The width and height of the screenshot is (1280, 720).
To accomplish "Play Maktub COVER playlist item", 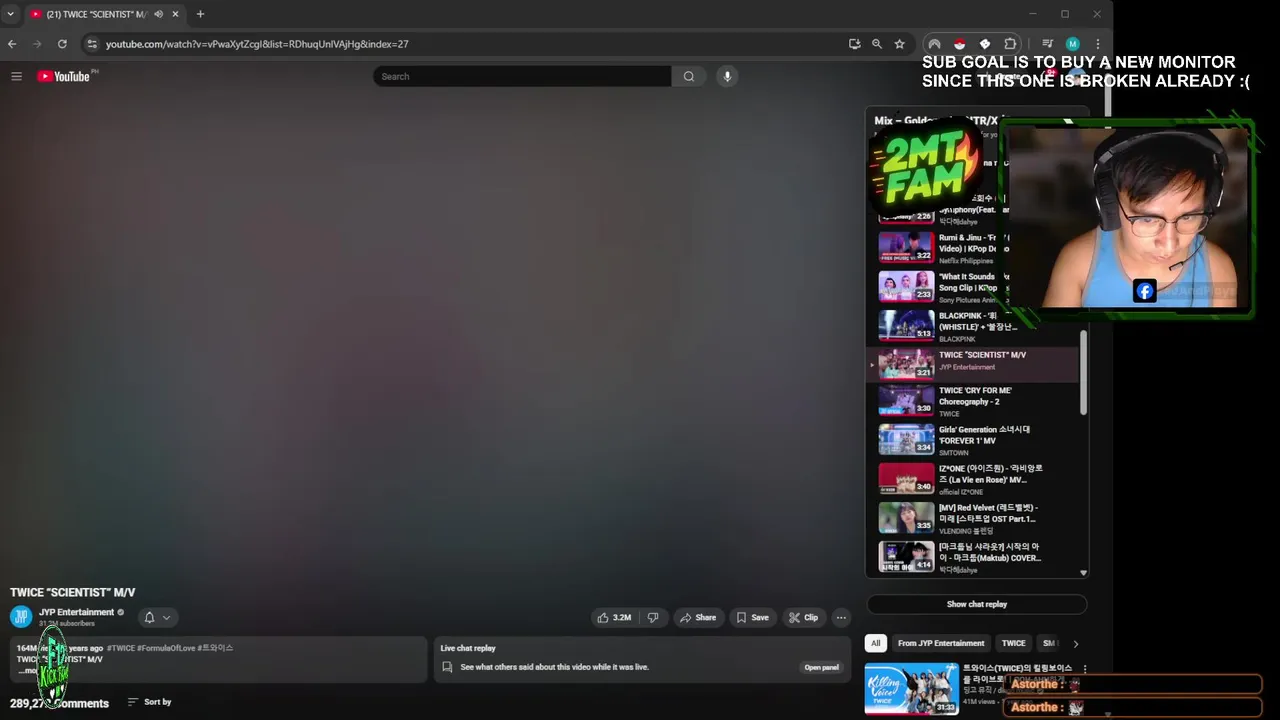I will pyautogui.click(x=973, y=558).
